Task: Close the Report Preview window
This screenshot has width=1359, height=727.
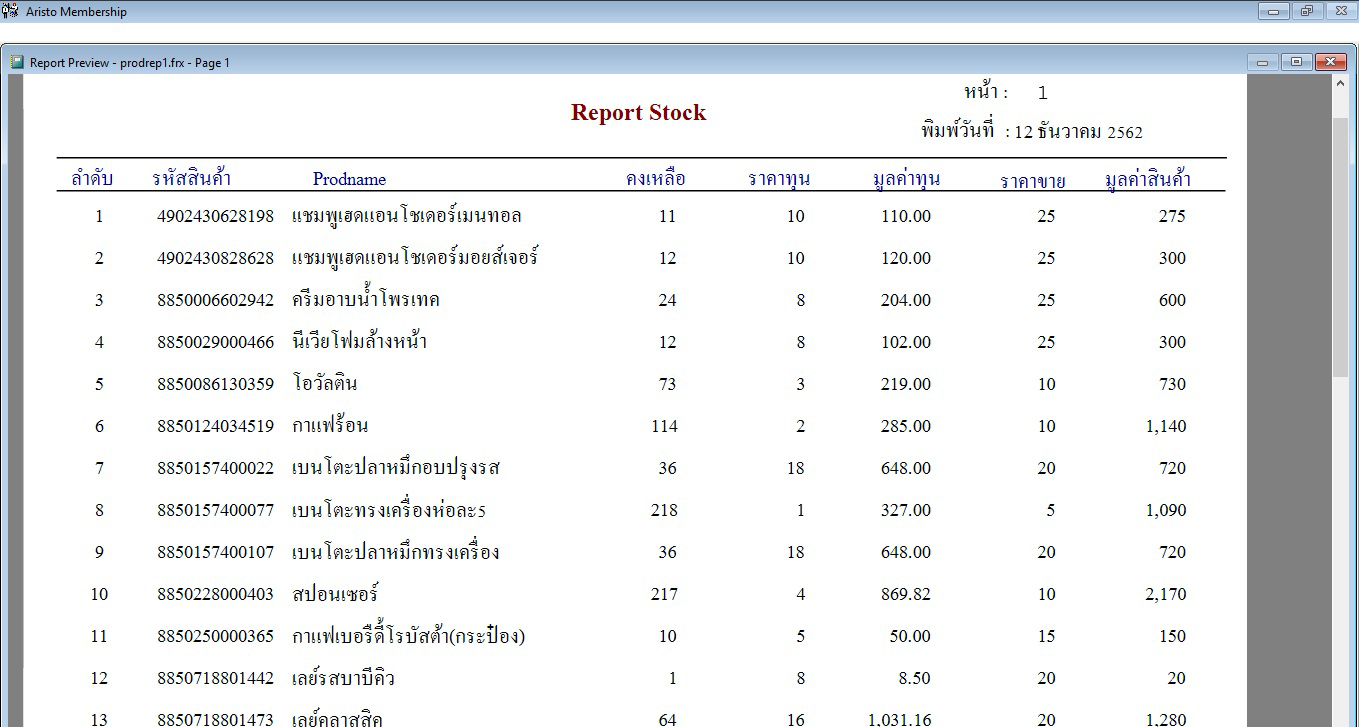Action: pyautogui.click(x=1330, y=62)
